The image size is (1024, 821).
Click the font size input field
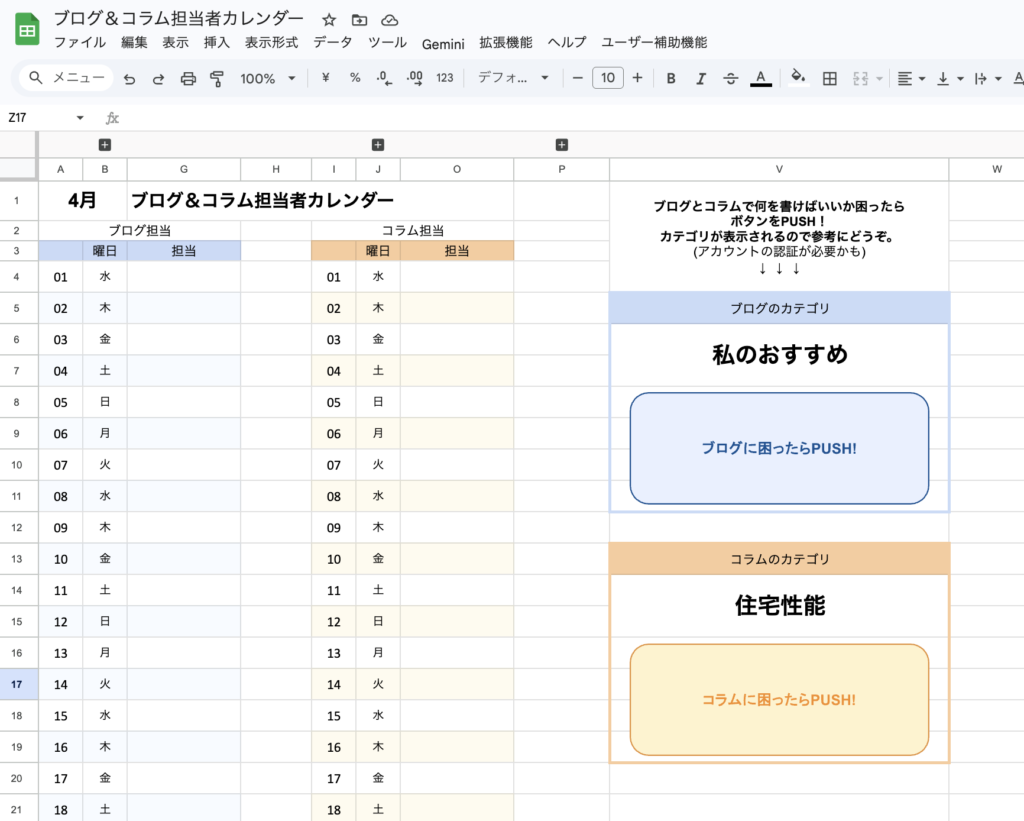coord(607,78)
